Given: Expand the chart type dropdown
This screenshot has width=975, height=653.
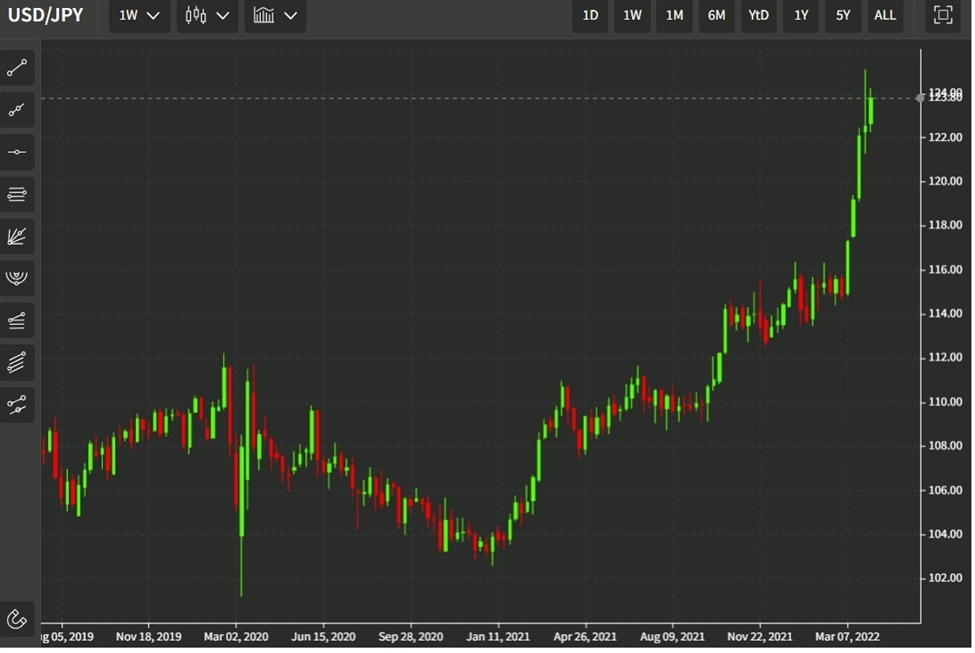Looking at the screenshot, I should [207, 15].
